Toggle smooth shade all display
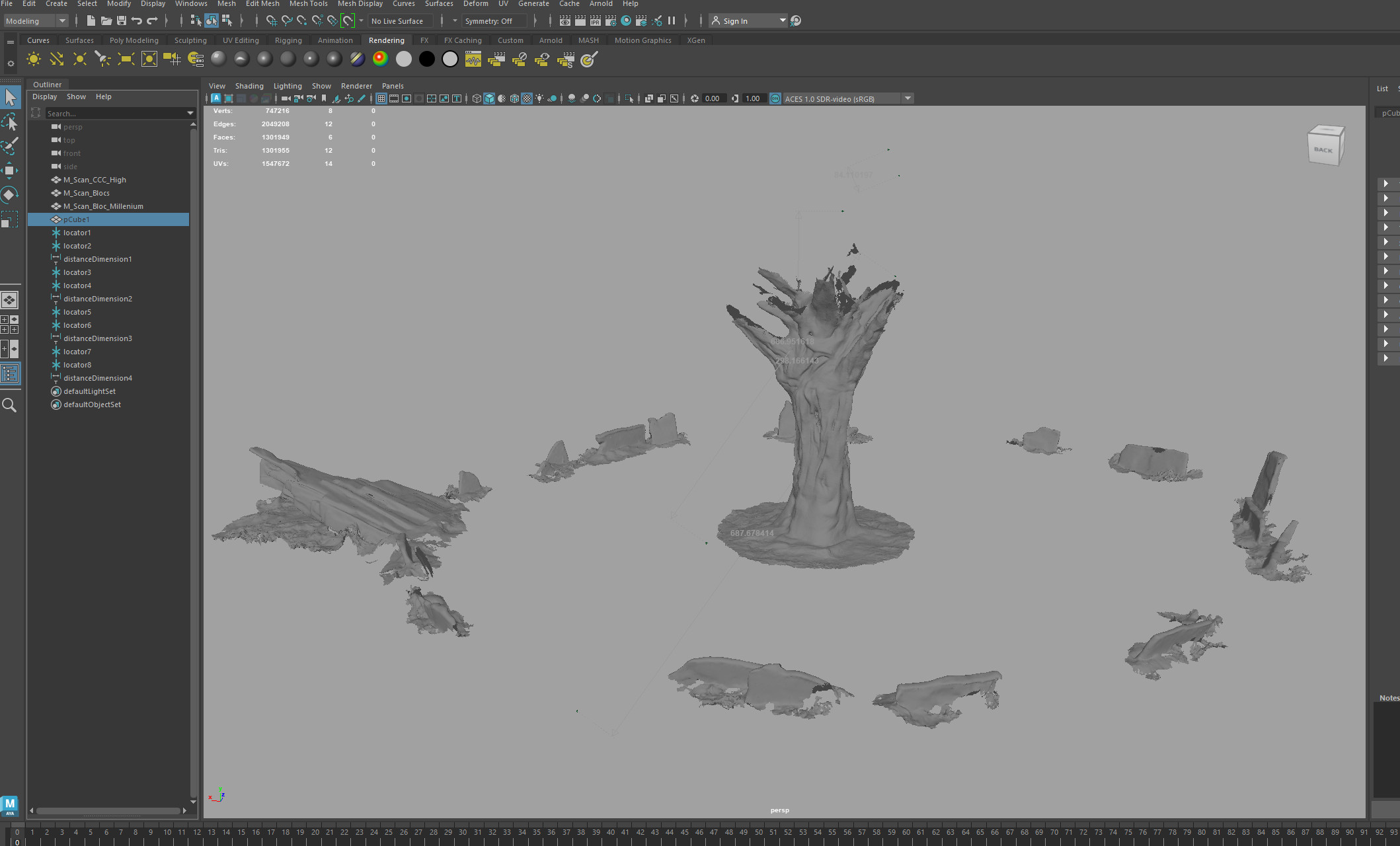The width and height of the screenshot is (1400, 846). click(x=489, y=98)
